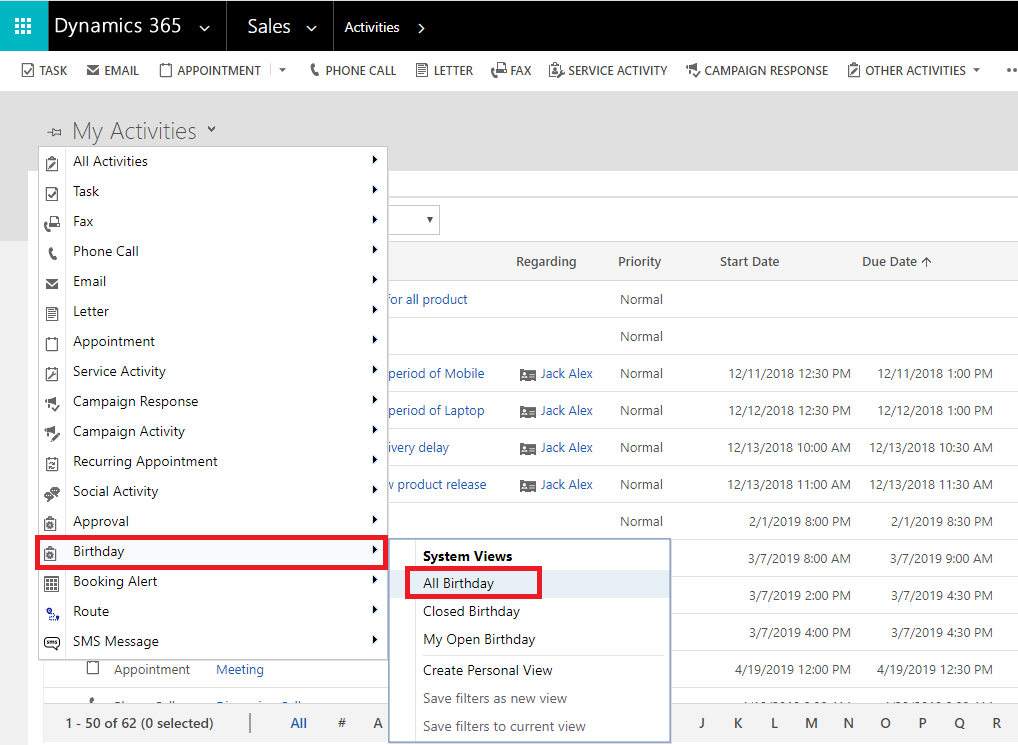This screenshot has width=1018, height=745.
Task: Filter records by the All index link
Action: (x=299, y=723)
